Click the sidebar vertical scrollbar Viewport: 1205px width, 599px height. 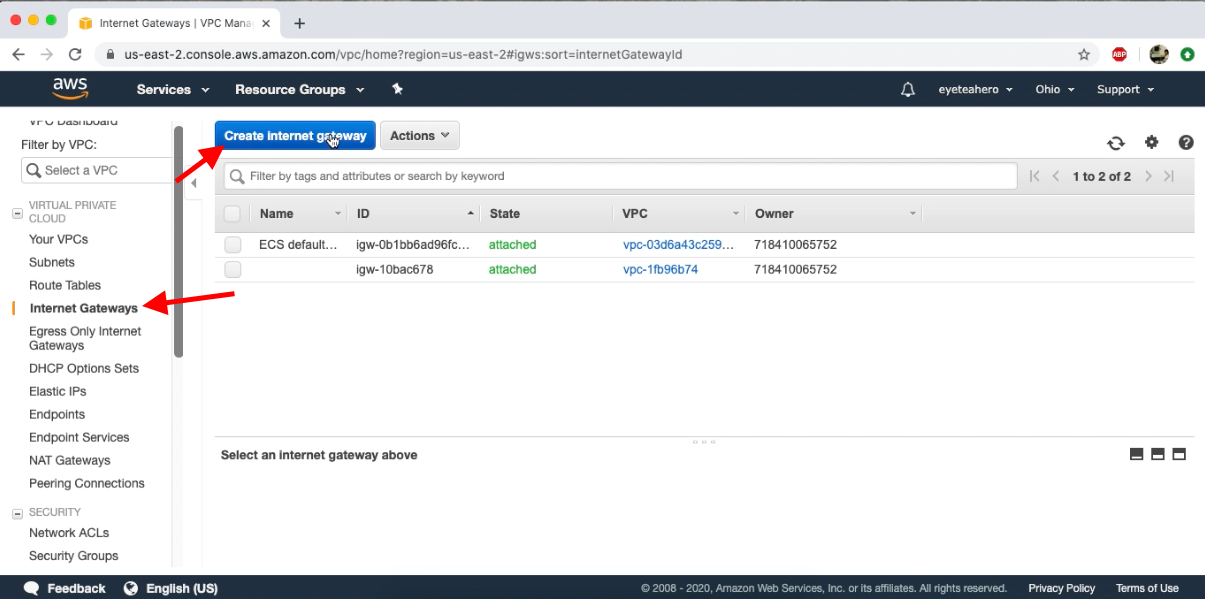click(178, 241)
